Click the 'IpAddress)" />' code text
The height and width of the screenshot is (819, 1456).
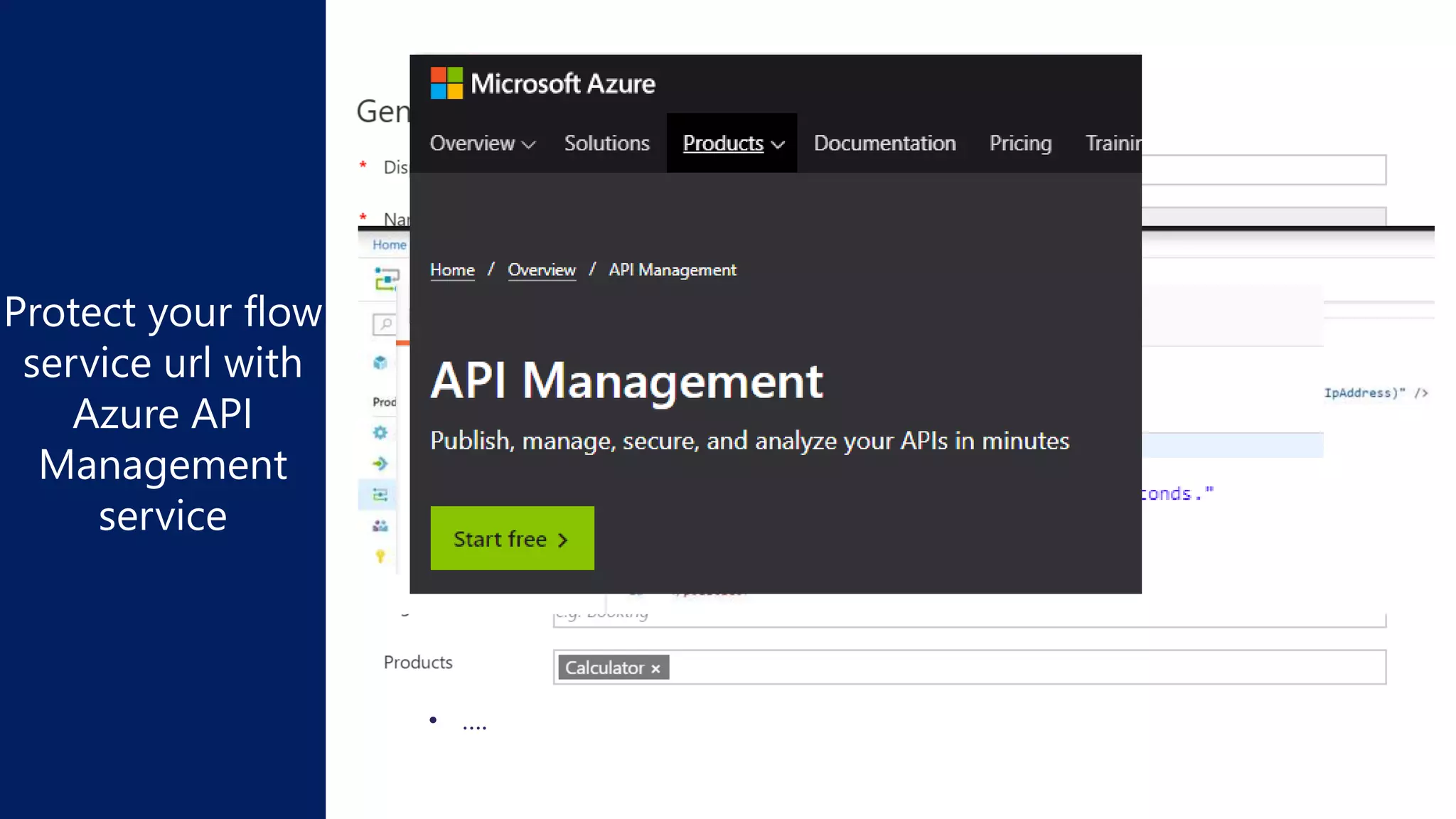click(1376, 392)
